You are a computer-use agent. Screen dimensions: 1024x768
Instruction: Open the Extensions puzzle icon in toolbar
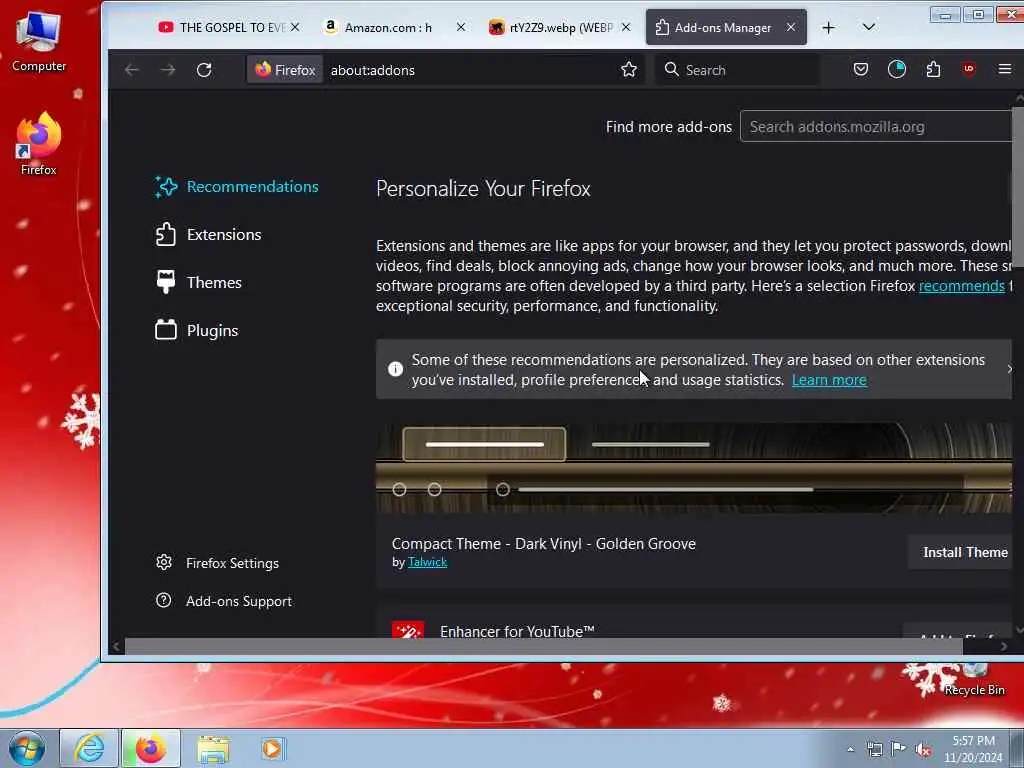click(933, 69)
